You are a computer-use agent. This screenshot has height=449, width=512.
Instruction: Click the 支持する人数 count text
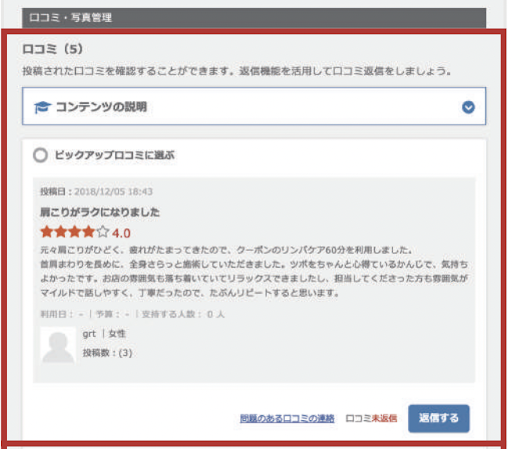(x=183, y=314)
